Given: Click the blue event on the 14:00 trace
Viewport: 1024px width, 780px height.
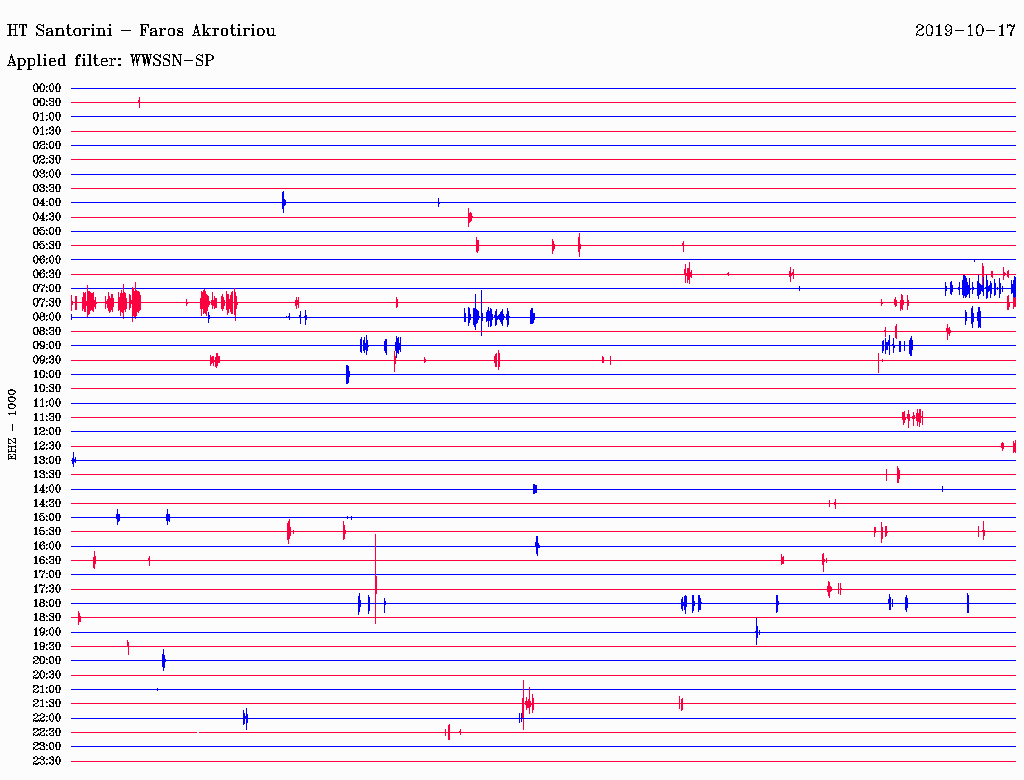Looking at the screenshot, I should (x=535, y=489).
